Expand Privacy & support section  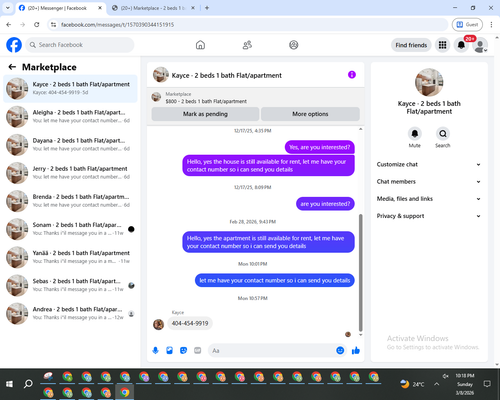(x=429, y=216)
